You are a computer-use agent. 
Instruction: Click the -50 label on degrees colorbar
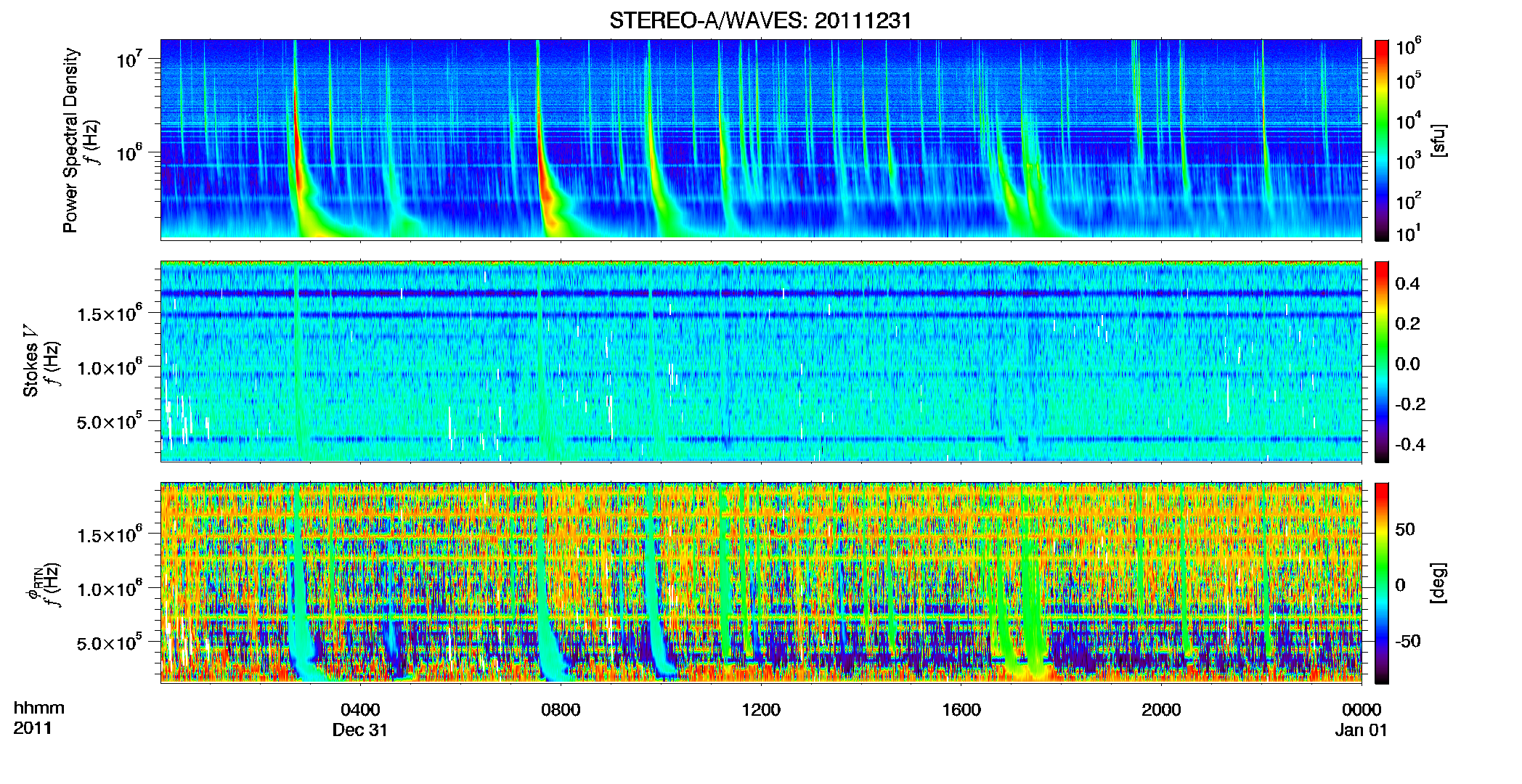click(1408, 641)
